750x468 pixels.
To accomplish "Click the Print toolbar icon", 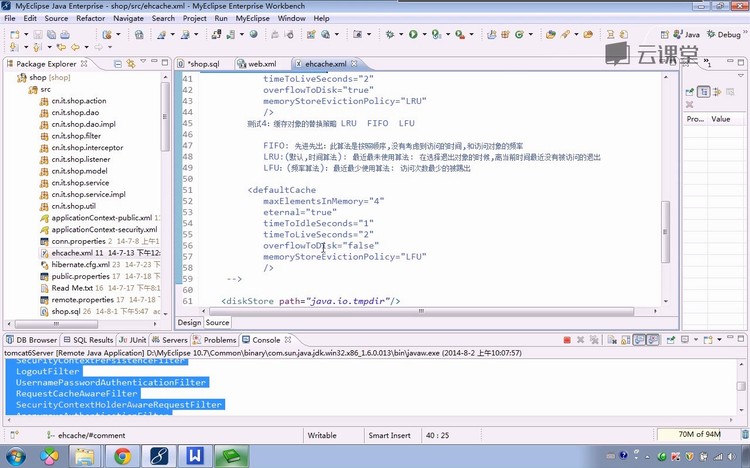I will tap(65, 34).
